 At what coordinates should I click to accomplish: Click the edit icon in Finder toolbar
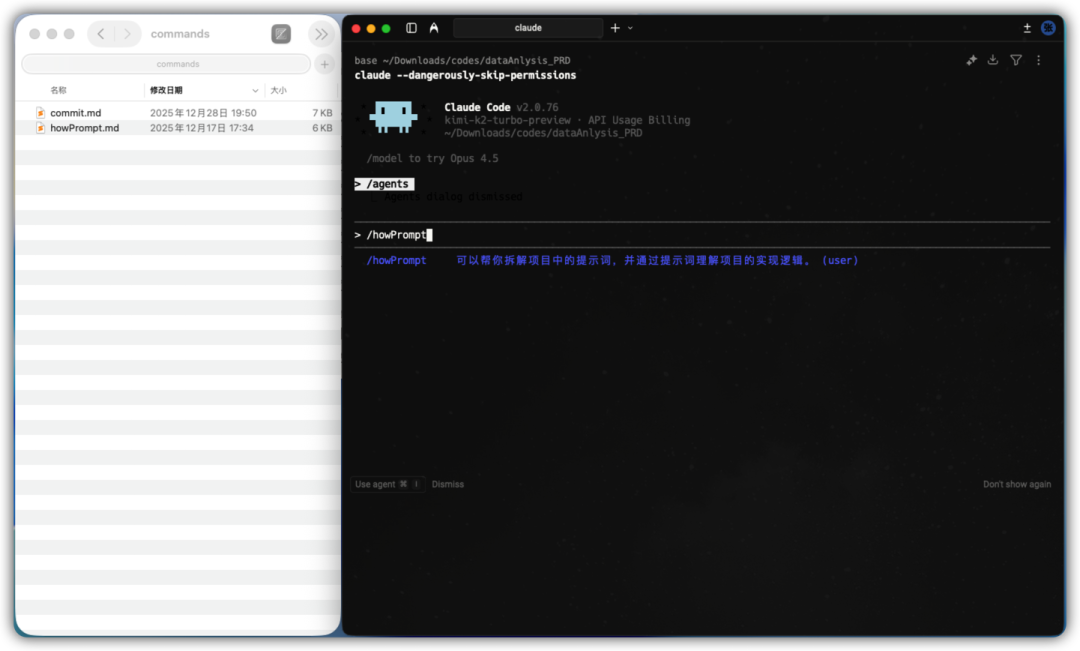pyautogui.click(x=281, y=34)
